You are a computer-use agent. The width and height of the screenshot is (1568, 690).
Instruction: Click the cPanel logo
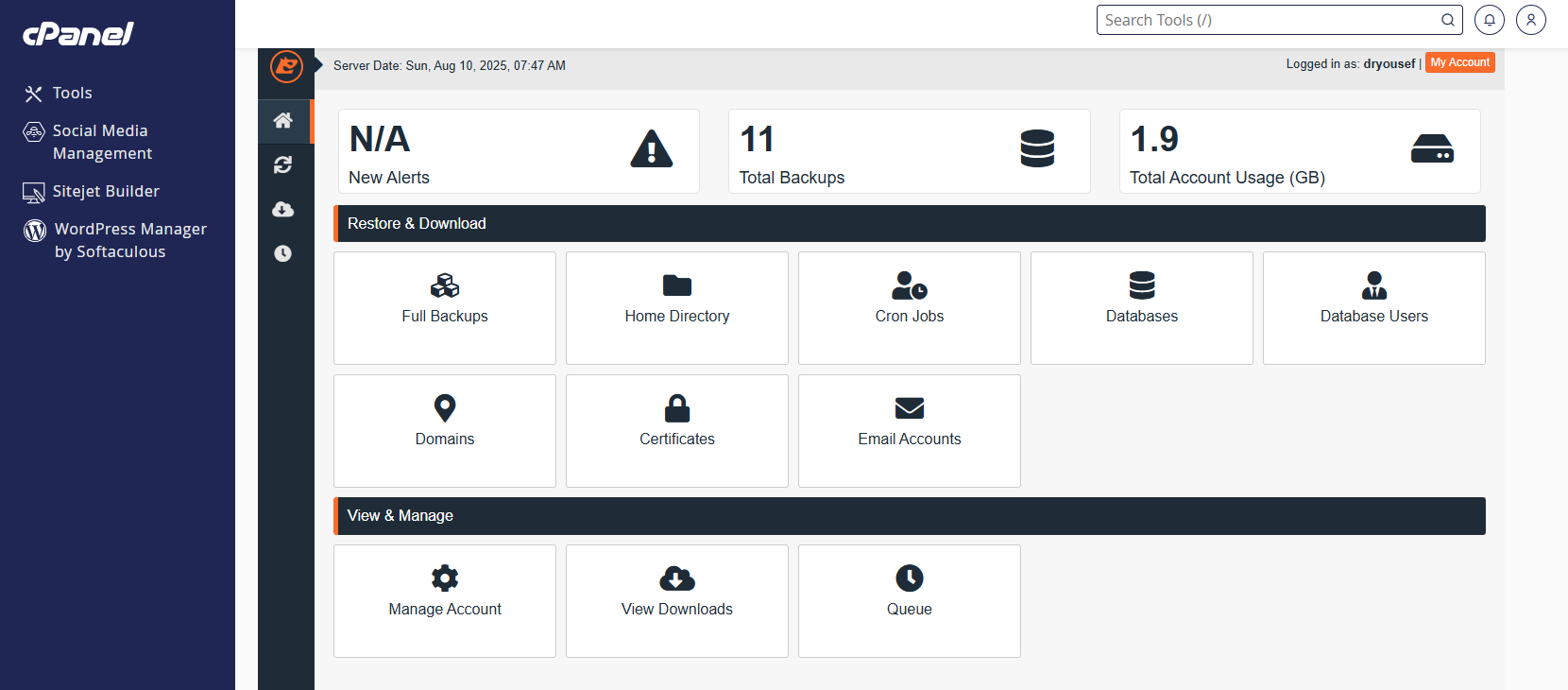click(78, 34)
